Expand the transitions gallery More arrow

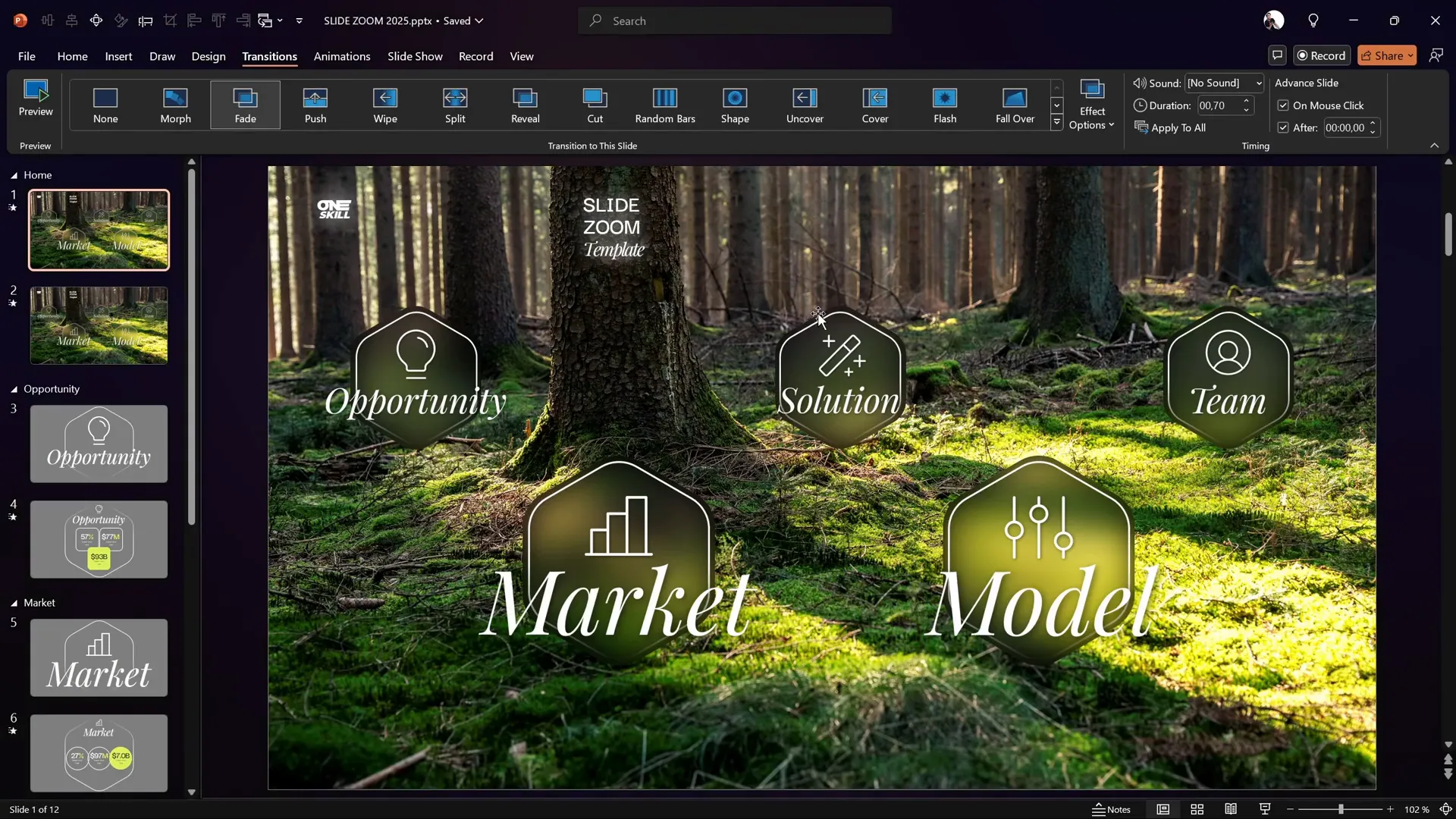pos(1056,122)
